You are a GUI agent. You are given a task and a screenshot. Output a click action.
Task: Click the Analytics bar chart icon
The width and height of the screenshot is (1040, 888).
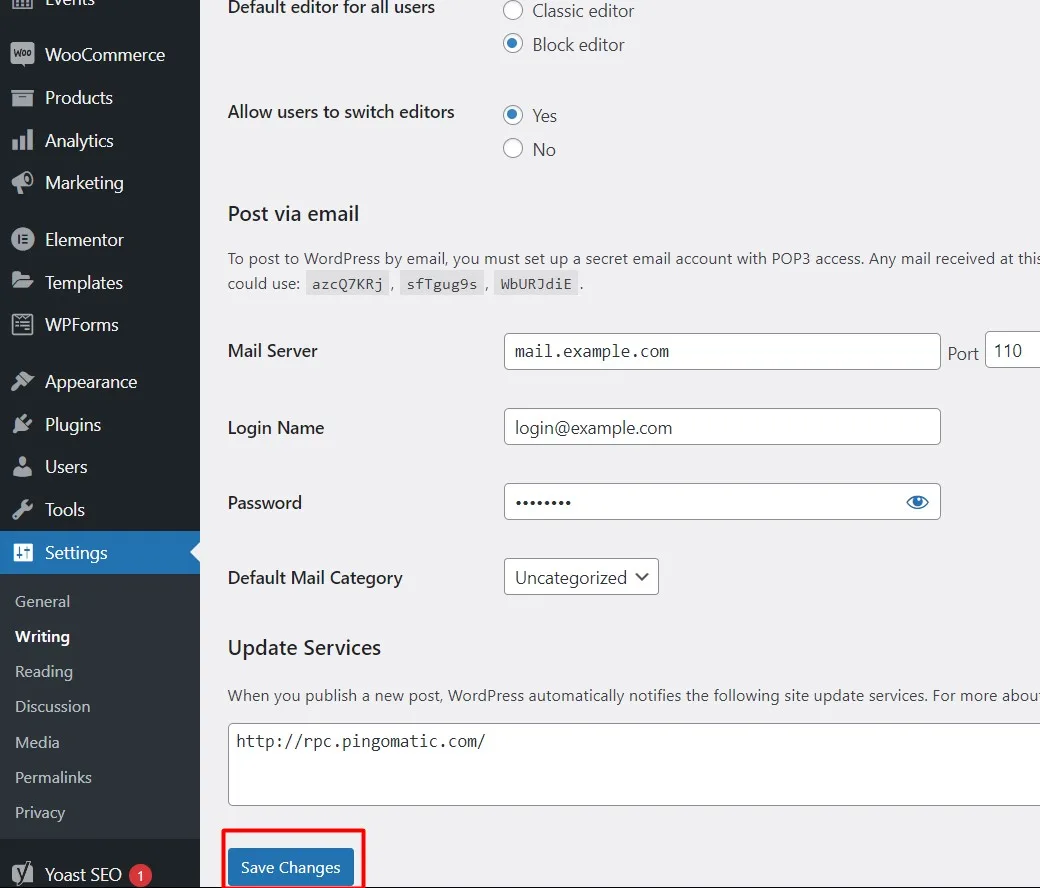coord(23,141)
